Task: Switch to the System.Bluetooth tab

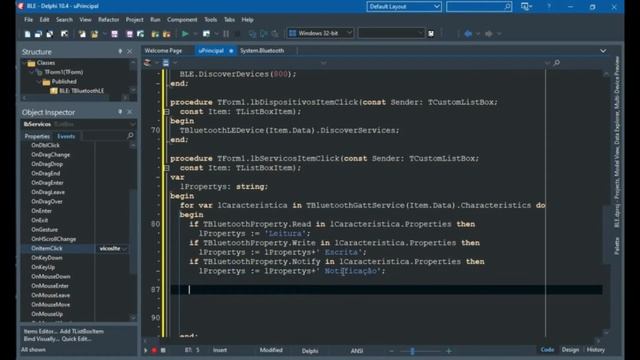Action: click(x=262, y=51)
